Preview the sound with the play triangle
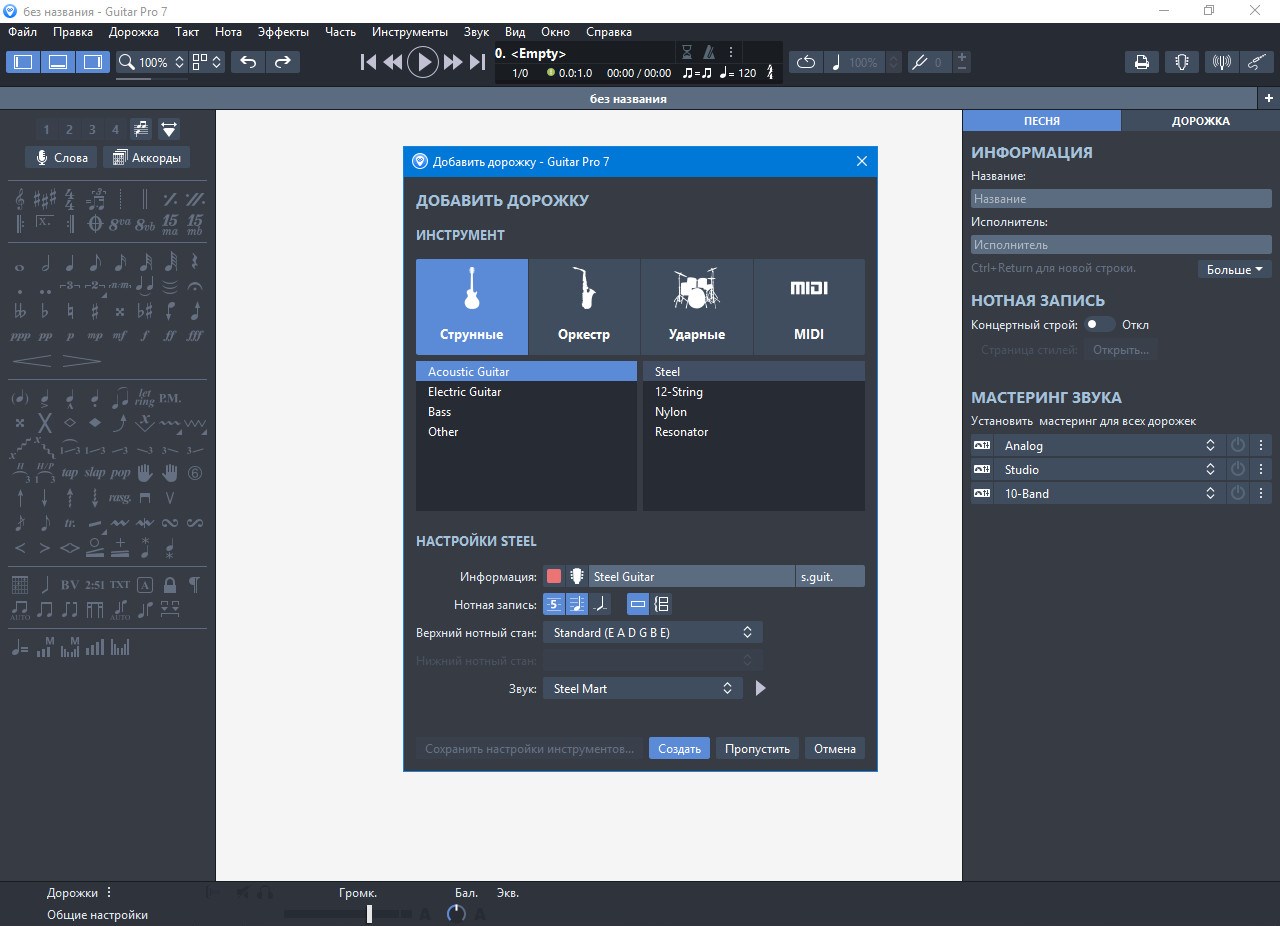The width and height of the screenshot is (1280, 926). (760, 688)
